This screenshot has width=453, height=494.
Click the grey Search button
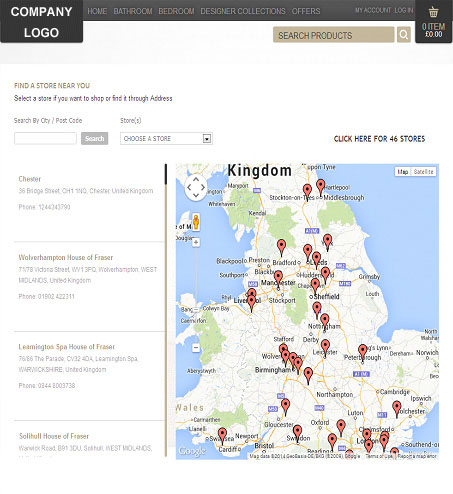tap(94, 139)
